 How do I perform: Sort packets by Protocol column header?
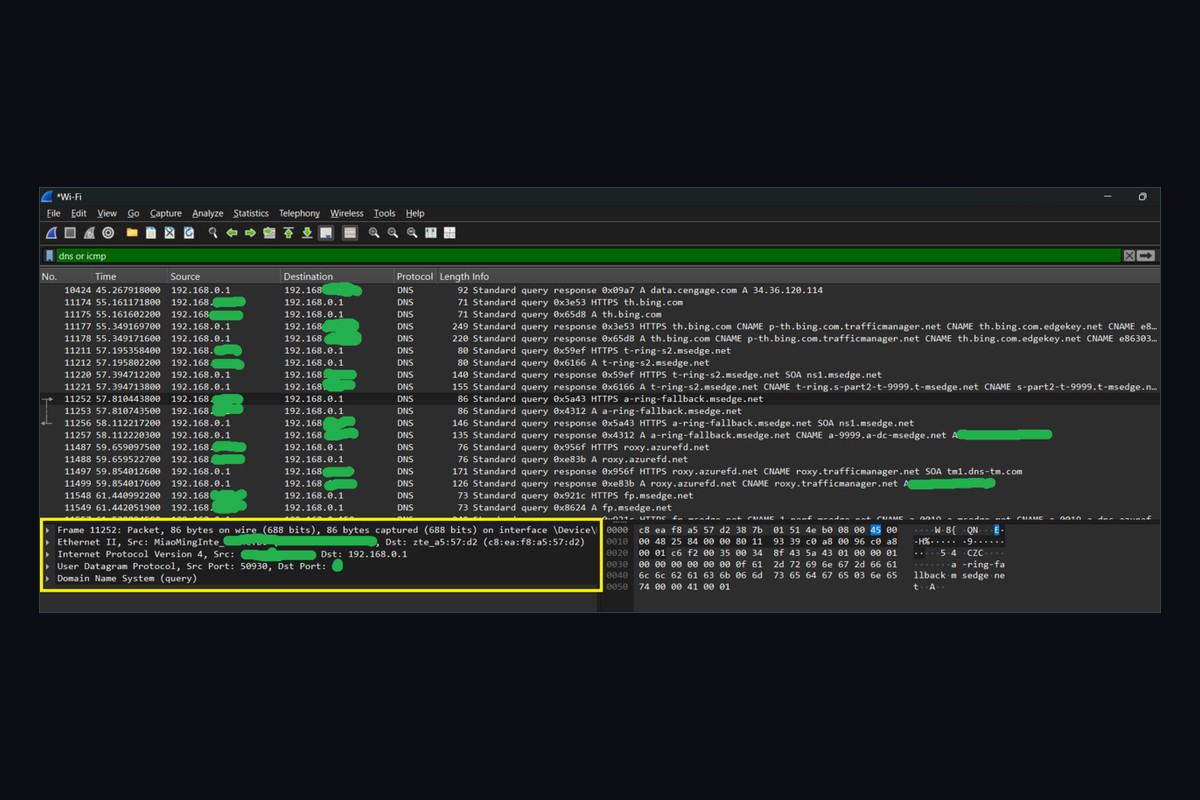(415, 276)
